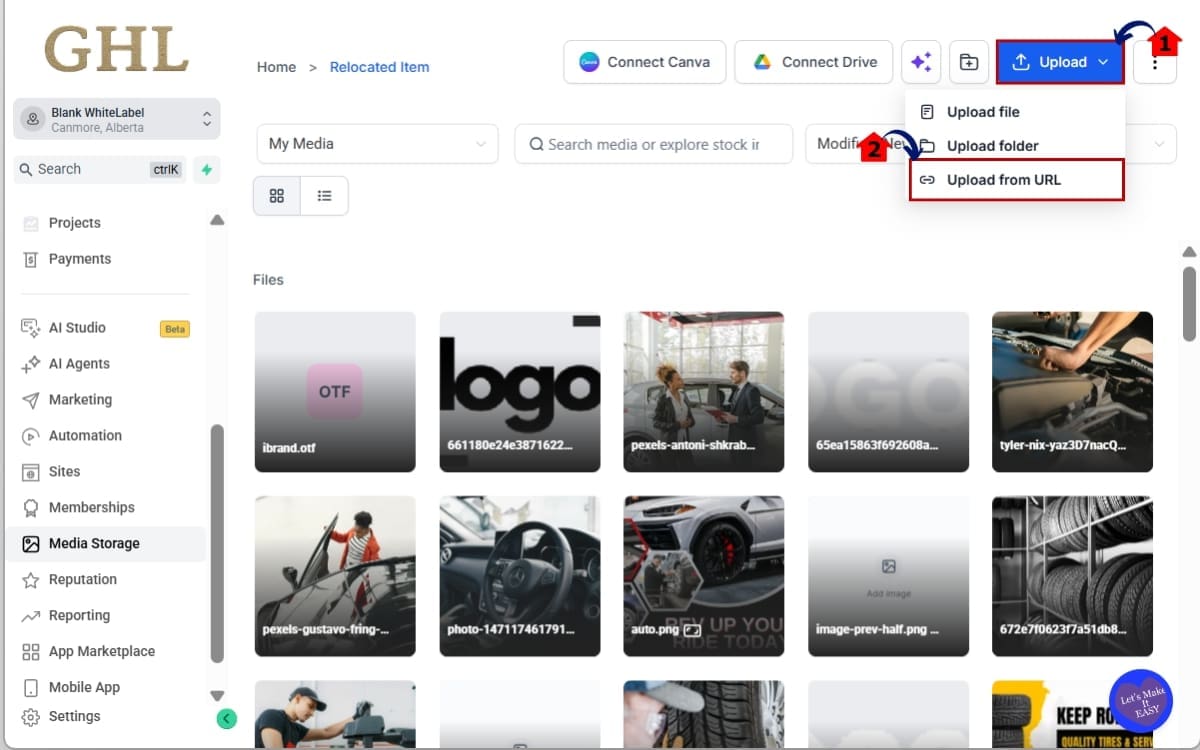
Task: Click the Payments sidebar icon
Action: pyautogui.click(x=31, y=259)
